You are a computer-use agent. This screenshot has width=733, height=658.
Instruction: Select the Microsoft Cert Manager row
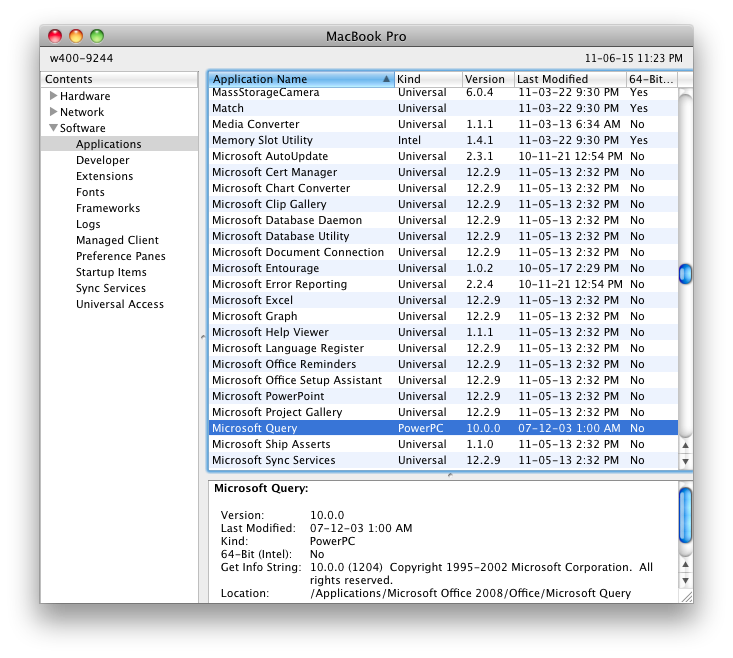coord(443,172)
